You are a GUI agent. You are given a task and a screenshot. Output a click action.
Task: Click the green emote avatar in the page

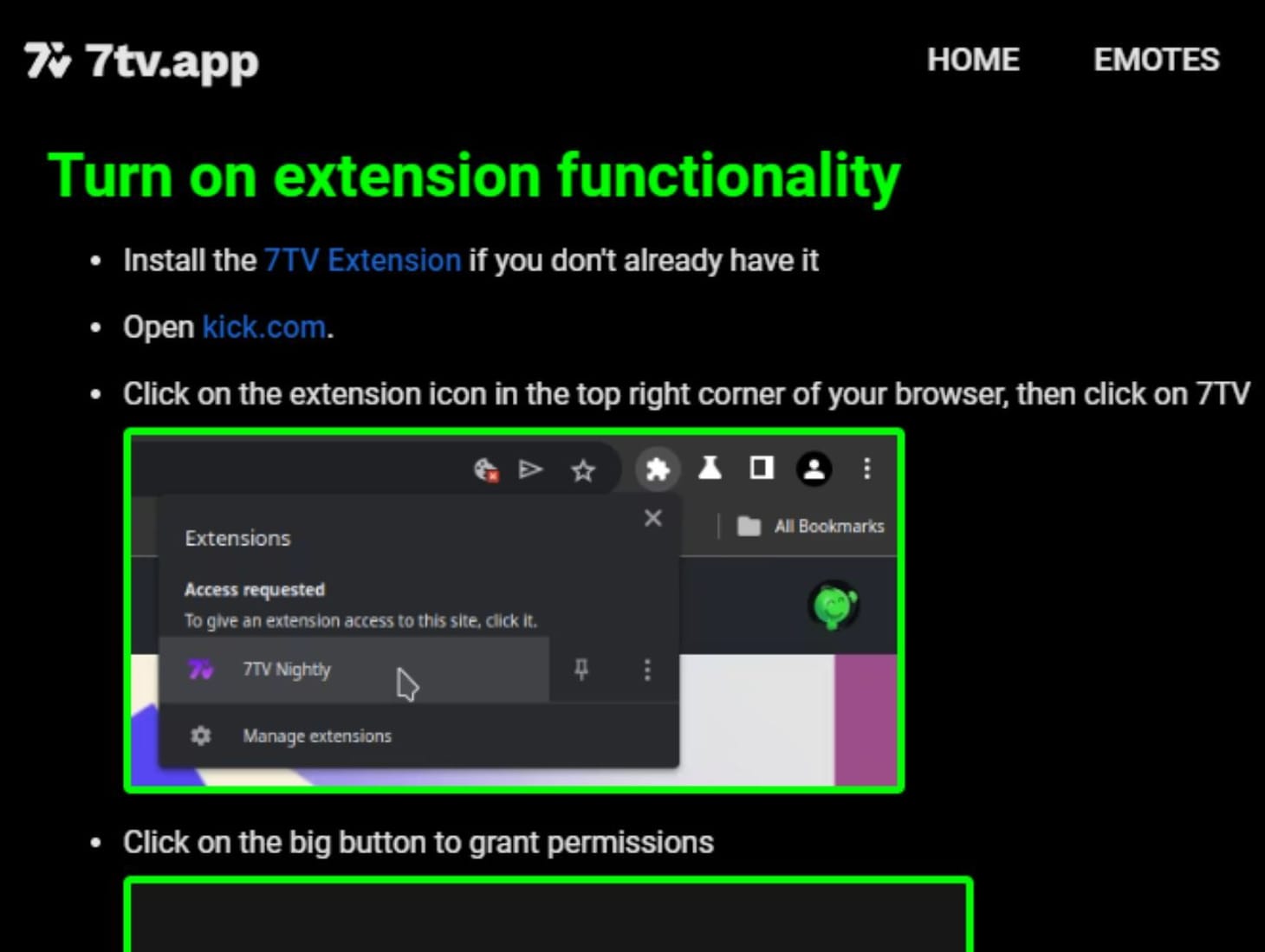pyautogui.click(x=833, y=606)
